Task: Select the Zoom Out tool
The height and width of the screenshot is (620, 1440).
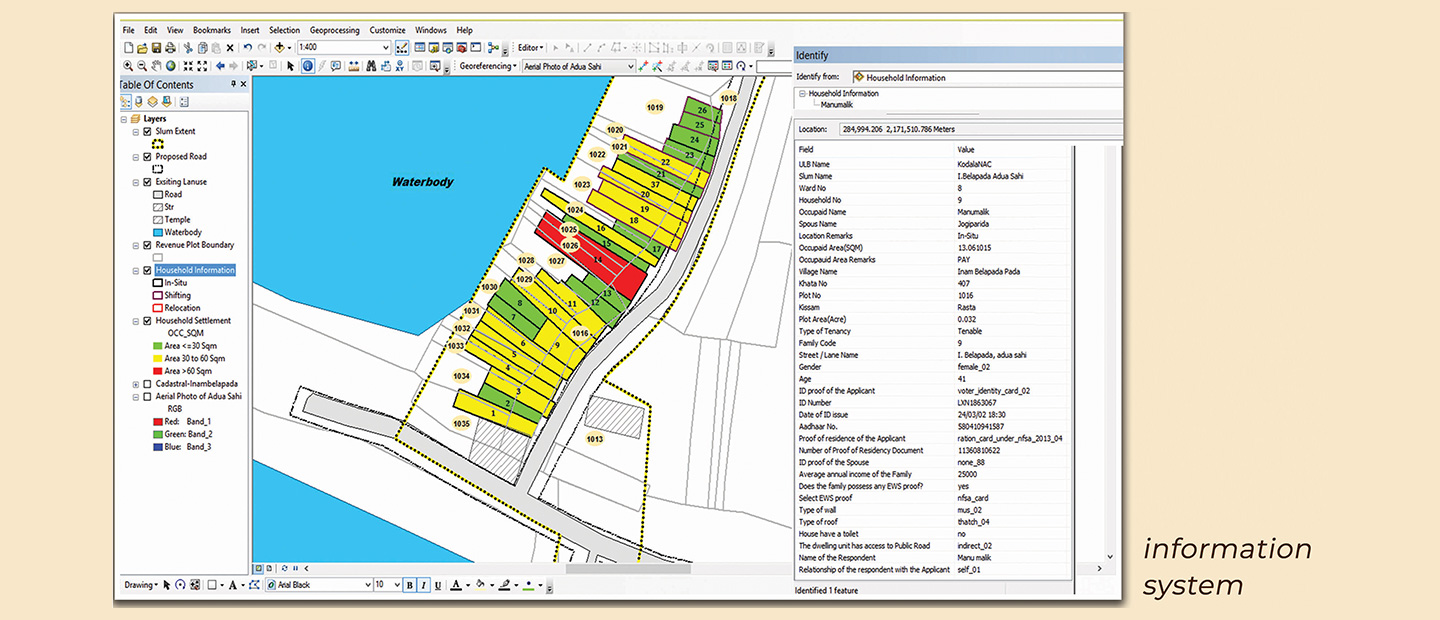Action: point(142,66)
